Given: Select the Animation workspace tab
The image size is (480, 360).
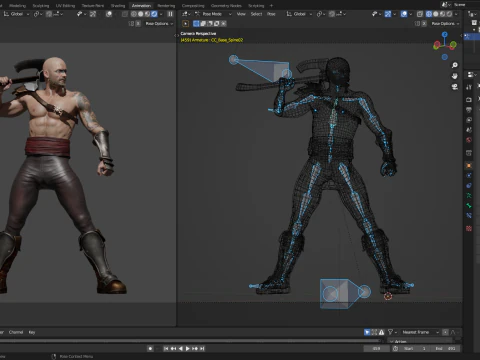Looking at the screenshot, I should pyautogui.click(x=141, y=6).
